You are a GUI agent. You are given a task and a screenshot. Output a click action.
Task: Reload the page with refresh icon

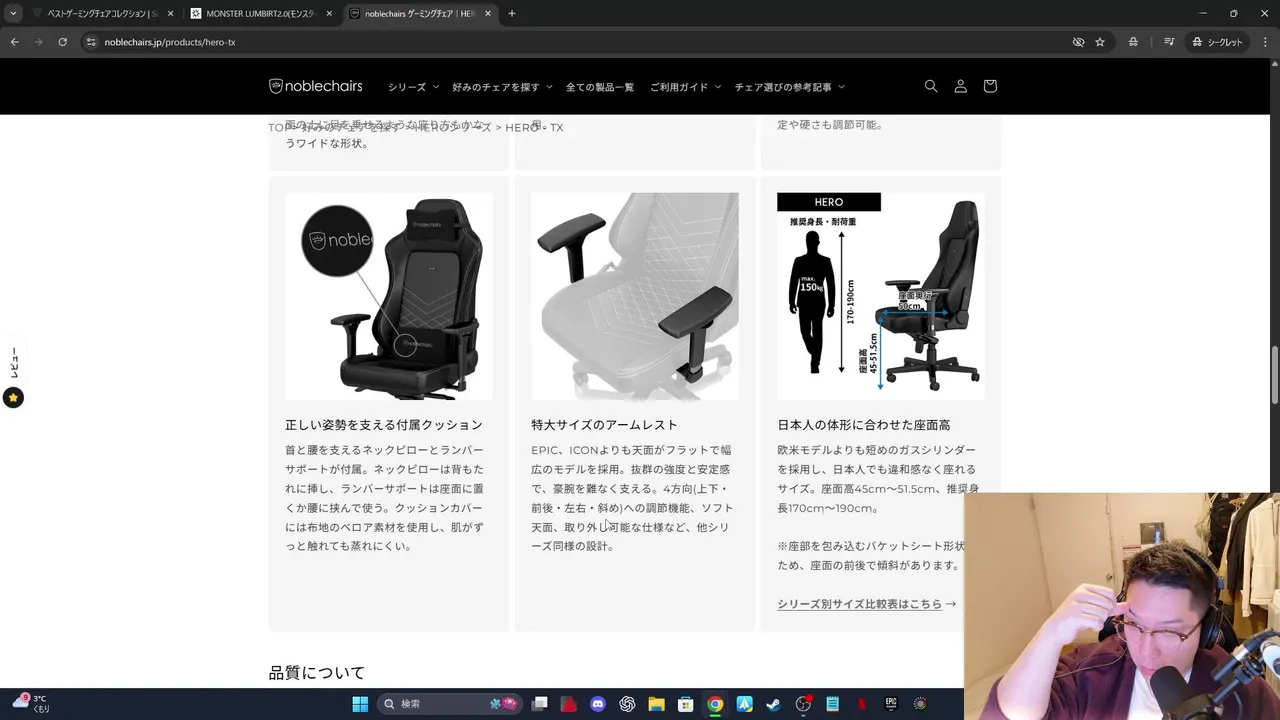coord(62,42)
